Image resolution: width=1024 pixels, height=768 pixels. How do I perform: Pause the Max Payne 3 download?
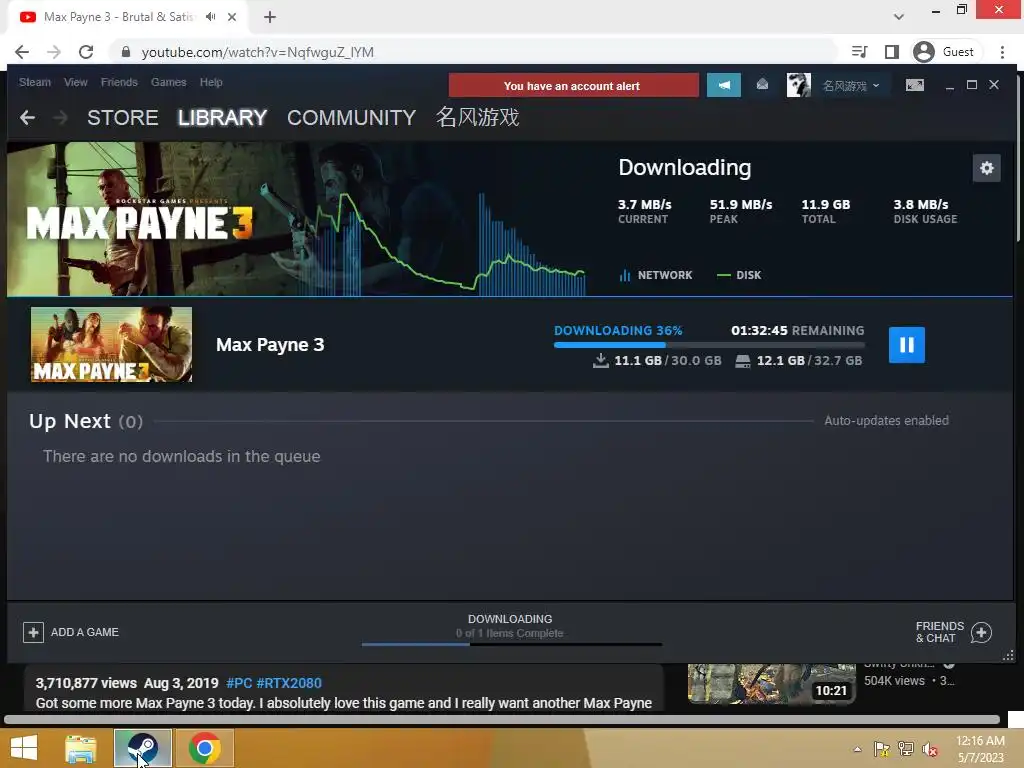coord(906,345)
